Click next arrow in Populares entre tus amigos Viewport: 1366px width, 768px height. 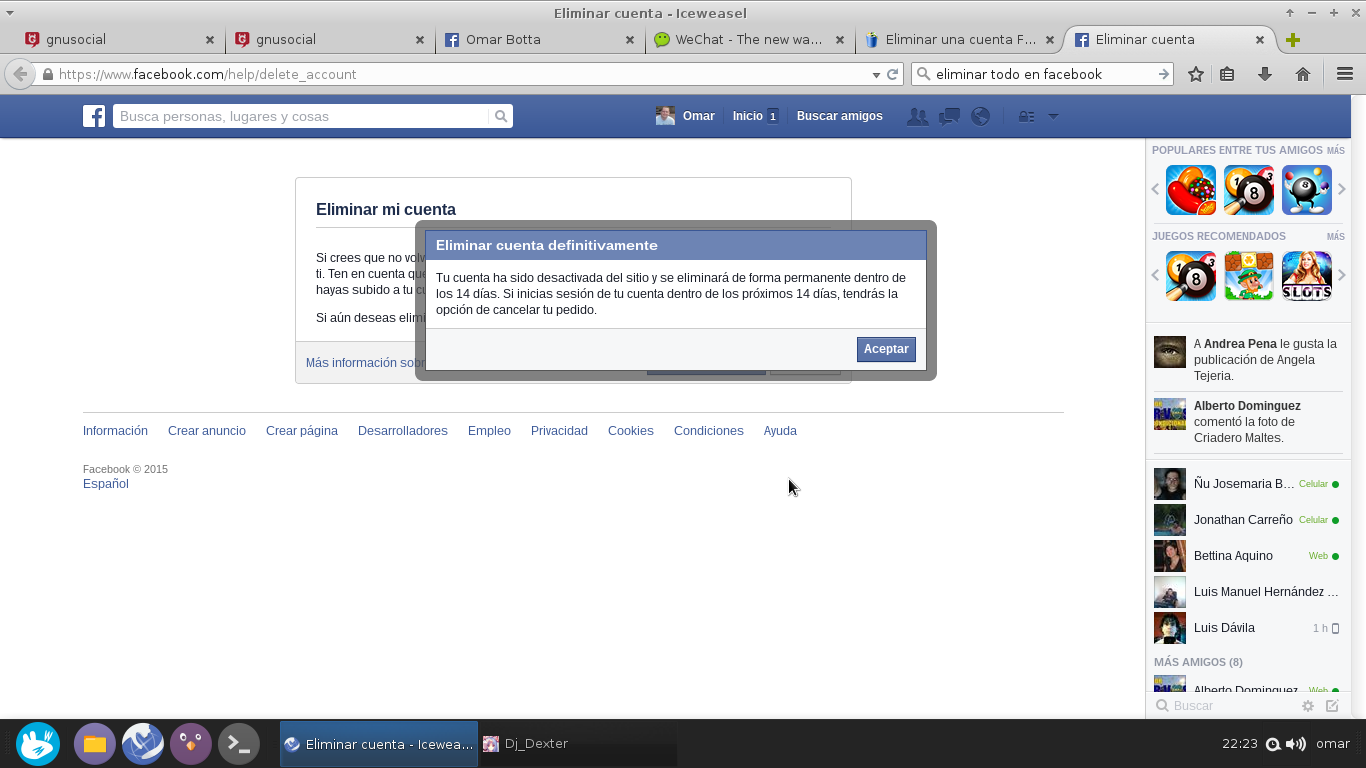click(1342, 189)
